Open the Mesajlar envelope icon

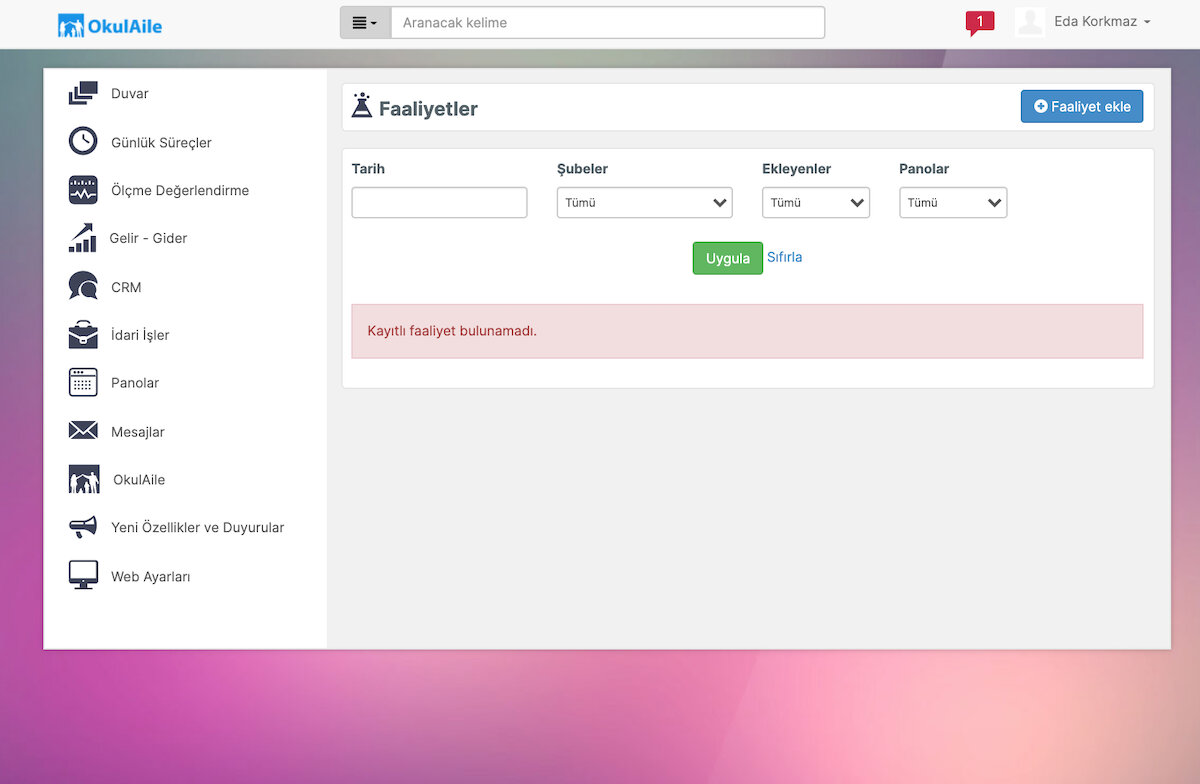(83, 431)
